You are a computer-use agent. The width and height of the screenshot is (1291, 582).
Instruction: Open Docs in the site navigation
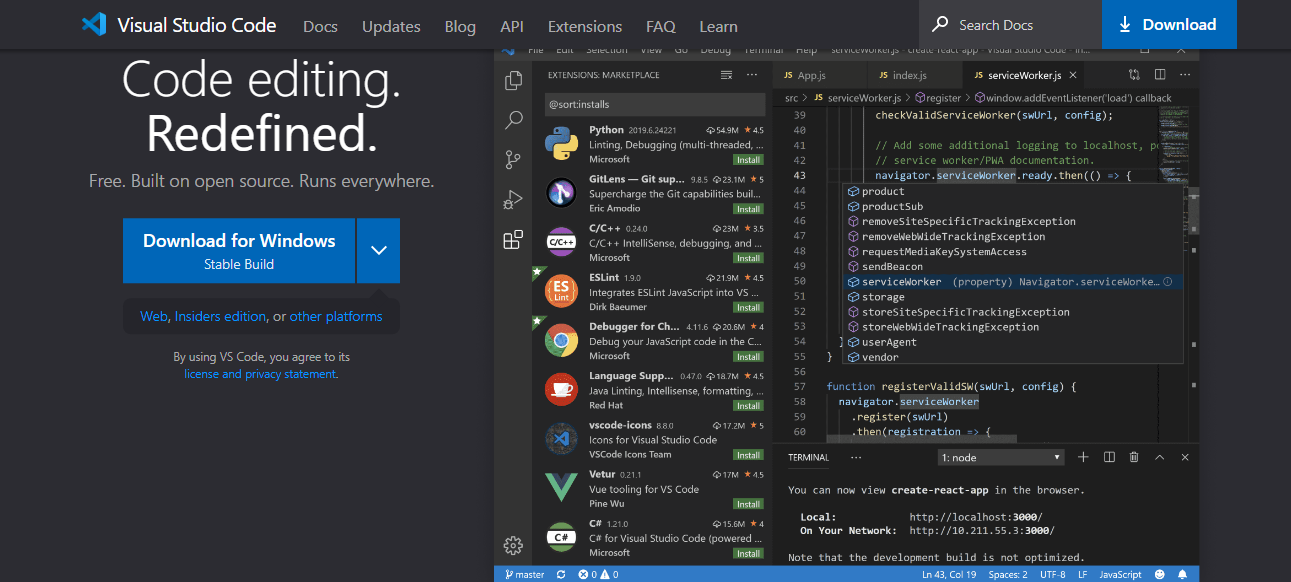tap(320, 26)
